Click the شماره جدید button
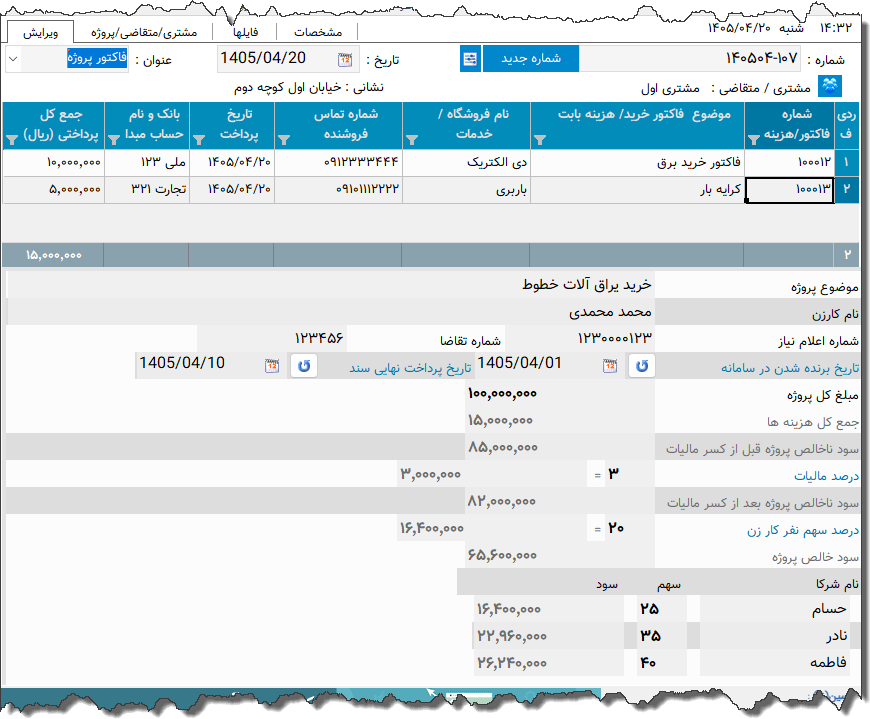 531,59
